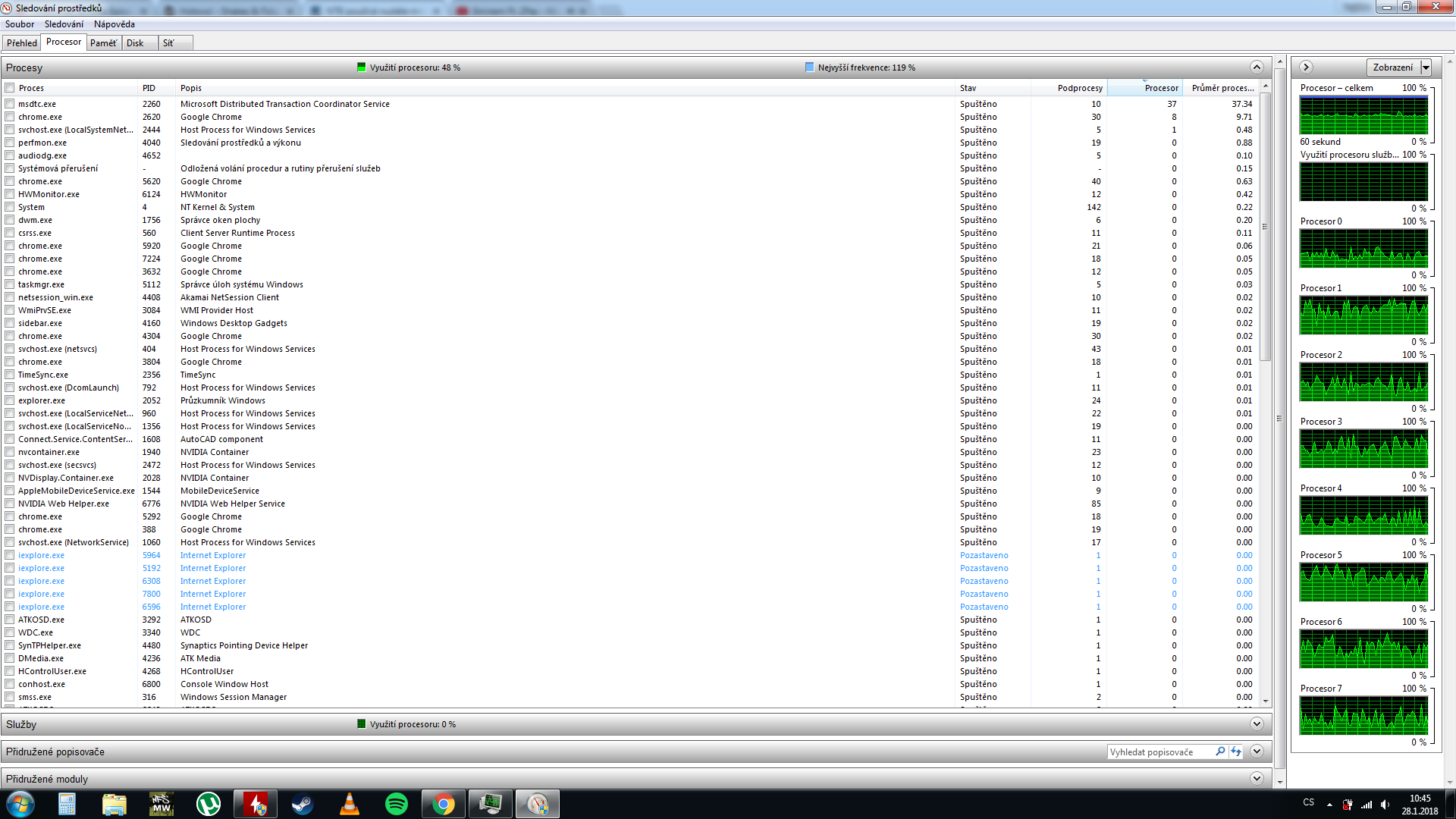Click the process list vertical scrollbar thumb
The height and width of the screenshot is (819, 1456).
pyautogui.click(x=1265, y=227)
